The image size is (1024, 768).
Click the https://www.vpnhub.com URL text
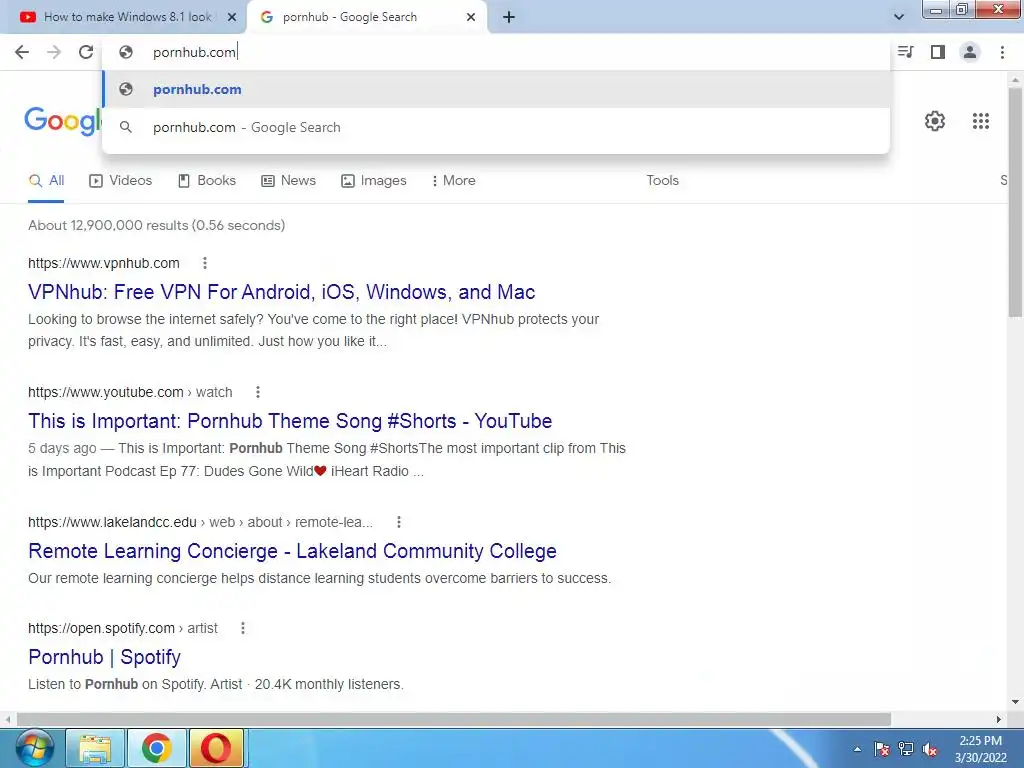[x=104, y=263]
